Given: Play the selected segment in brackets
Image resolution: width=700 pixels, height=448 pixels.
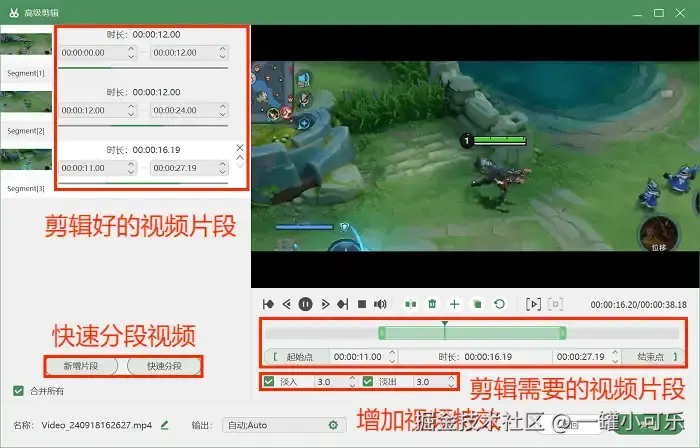Looking at the screenshot, I should tap(533, 304).
